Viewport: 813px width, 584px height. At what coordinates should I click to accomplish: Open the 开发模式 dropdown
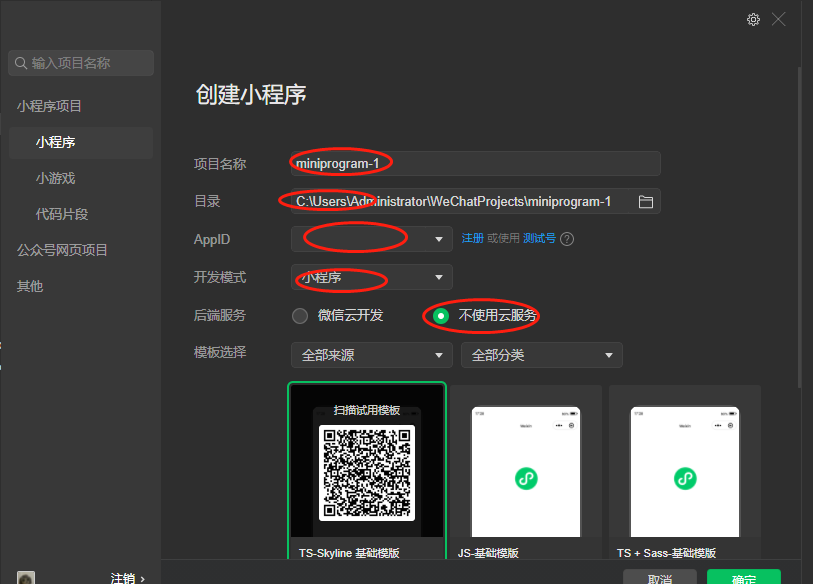tap(372, 277)
